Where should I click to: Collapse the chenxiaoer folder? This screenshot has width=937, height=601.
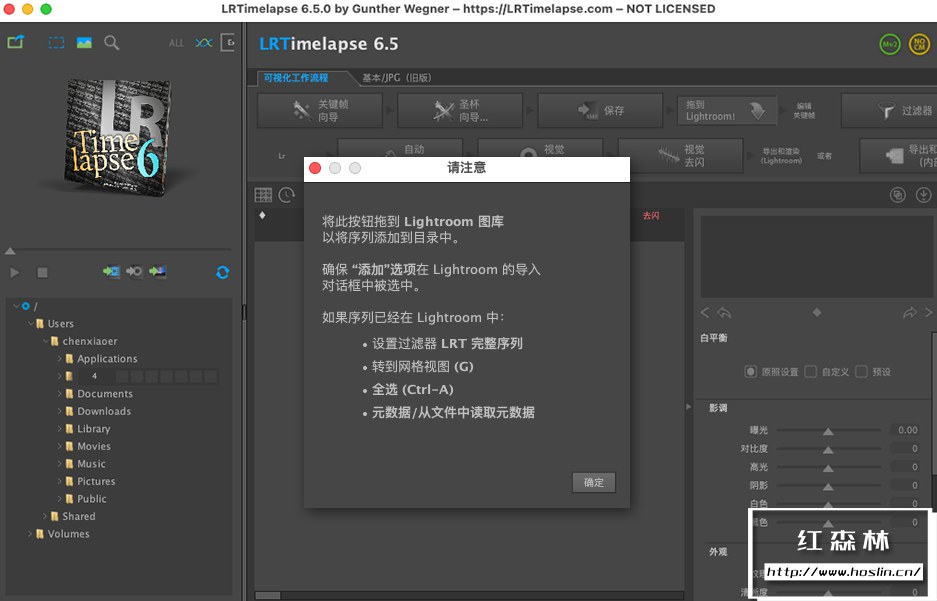[45, 341]
